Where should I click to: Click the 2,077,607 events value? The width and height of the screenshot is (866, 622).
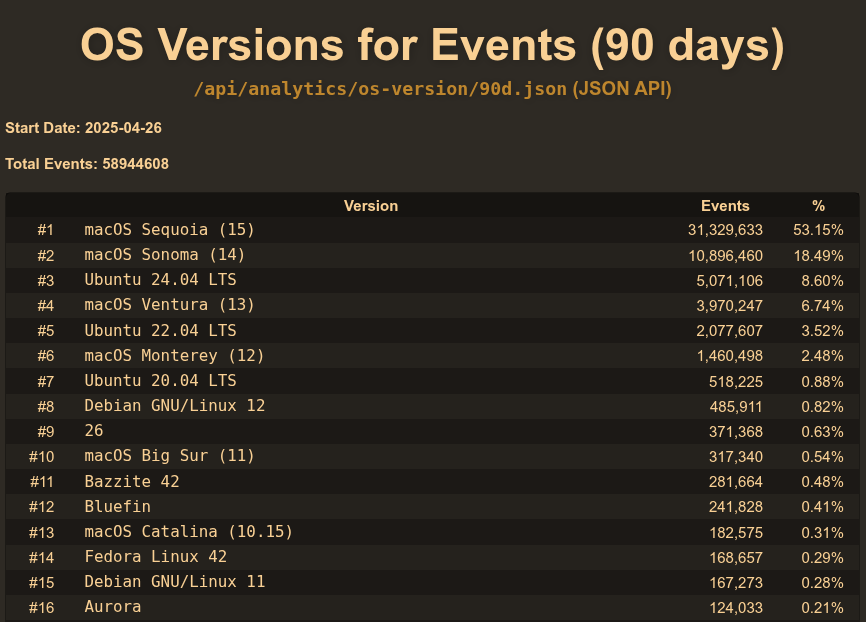point(729,331)
